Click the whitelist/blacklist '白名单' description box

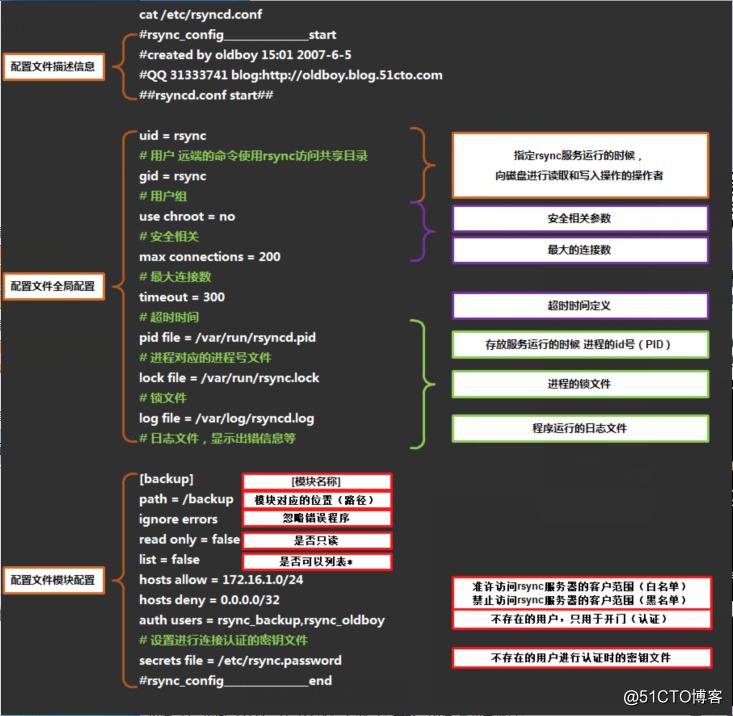[x=581, y=593]
